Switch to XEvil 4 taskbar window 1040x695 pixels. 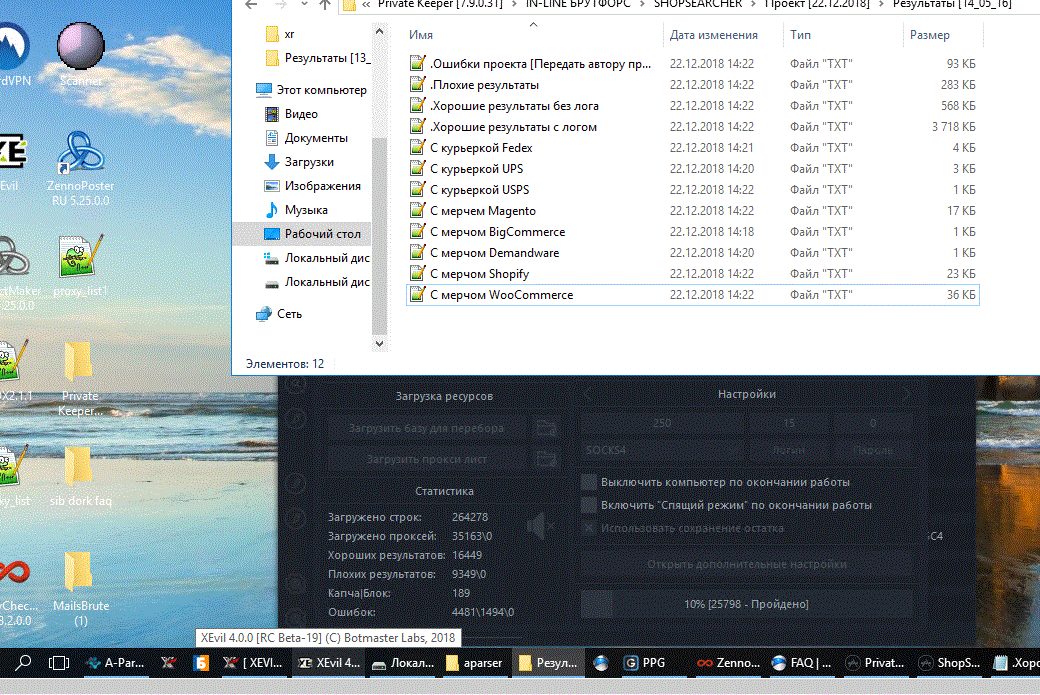[329, 663]
